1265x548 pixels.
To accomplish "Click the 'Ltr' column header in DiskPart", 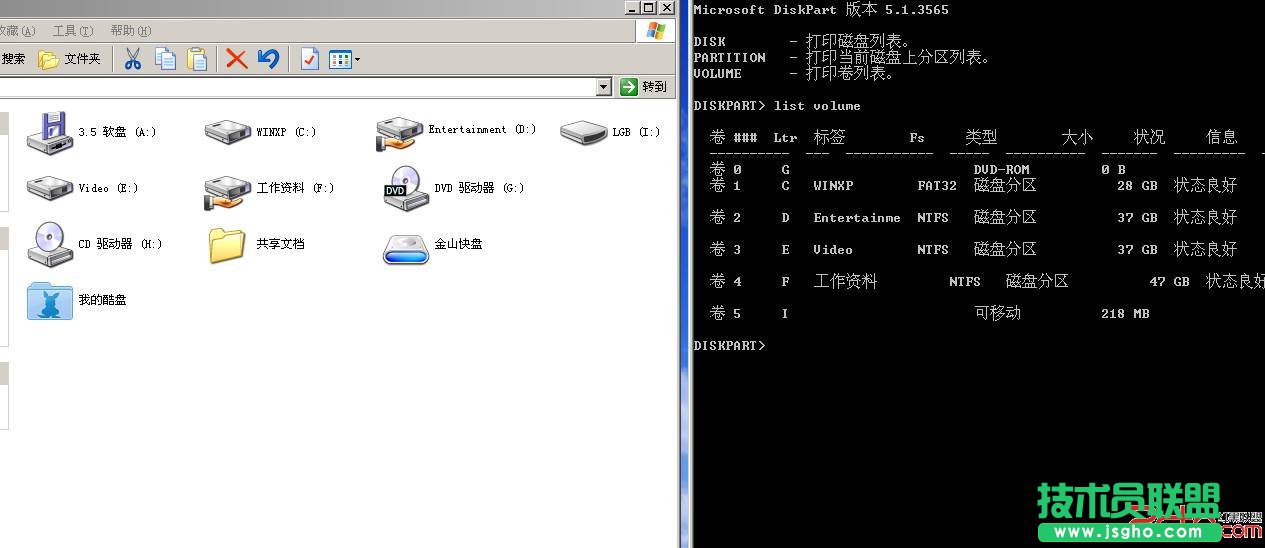I will pos(785,138).
